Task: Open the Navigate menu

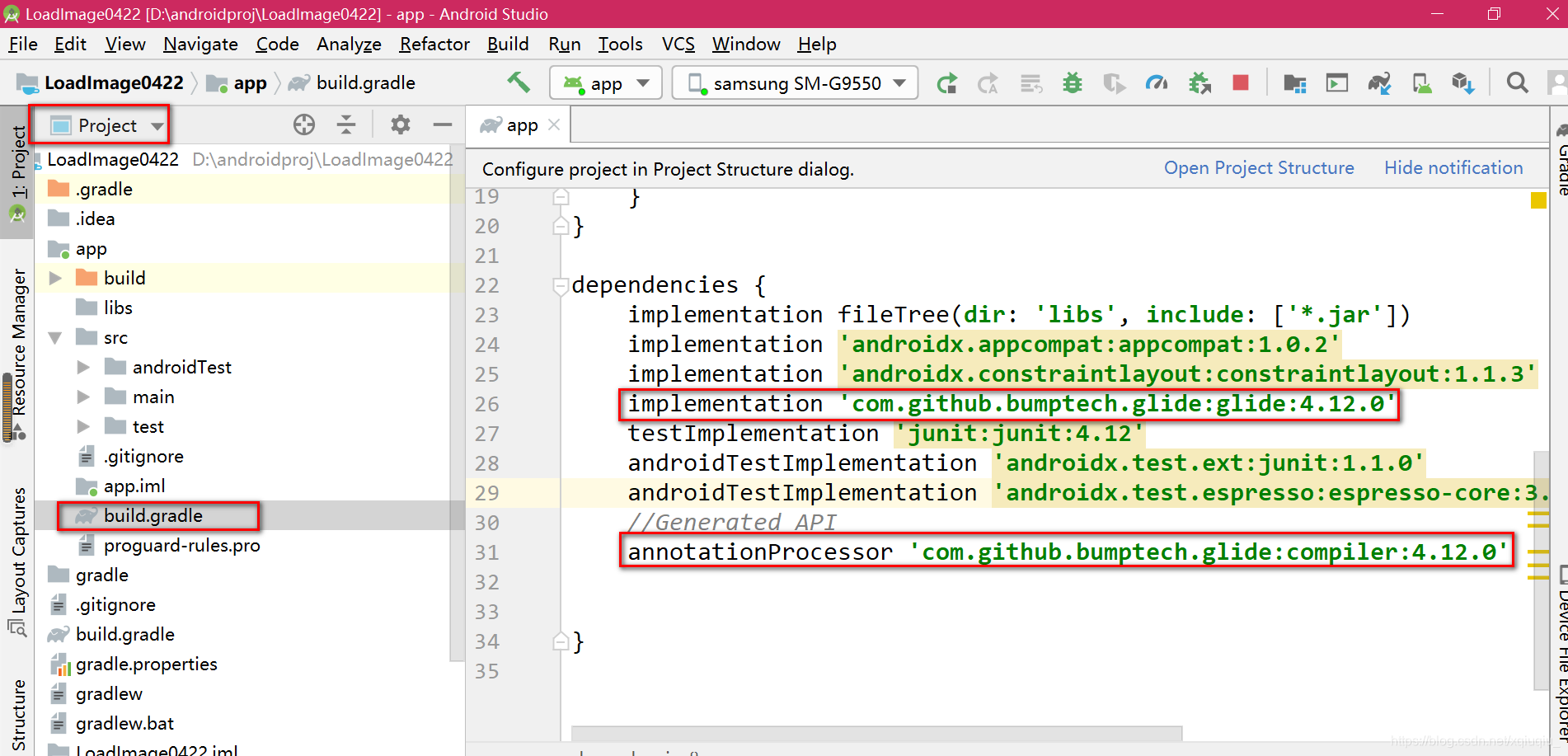Action: click(200, 44)
